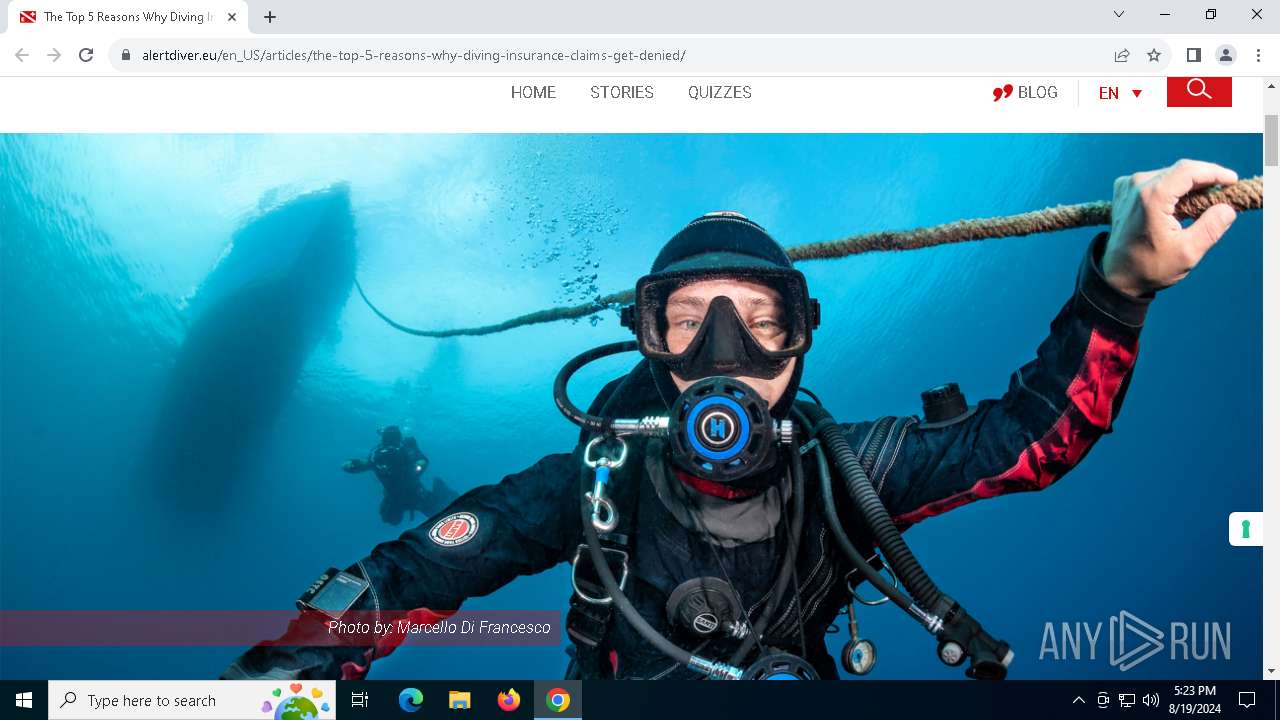The height and width of the screenshot is (720, 1280).
Task: Click the taskbar search box
Action: (191, 700)
